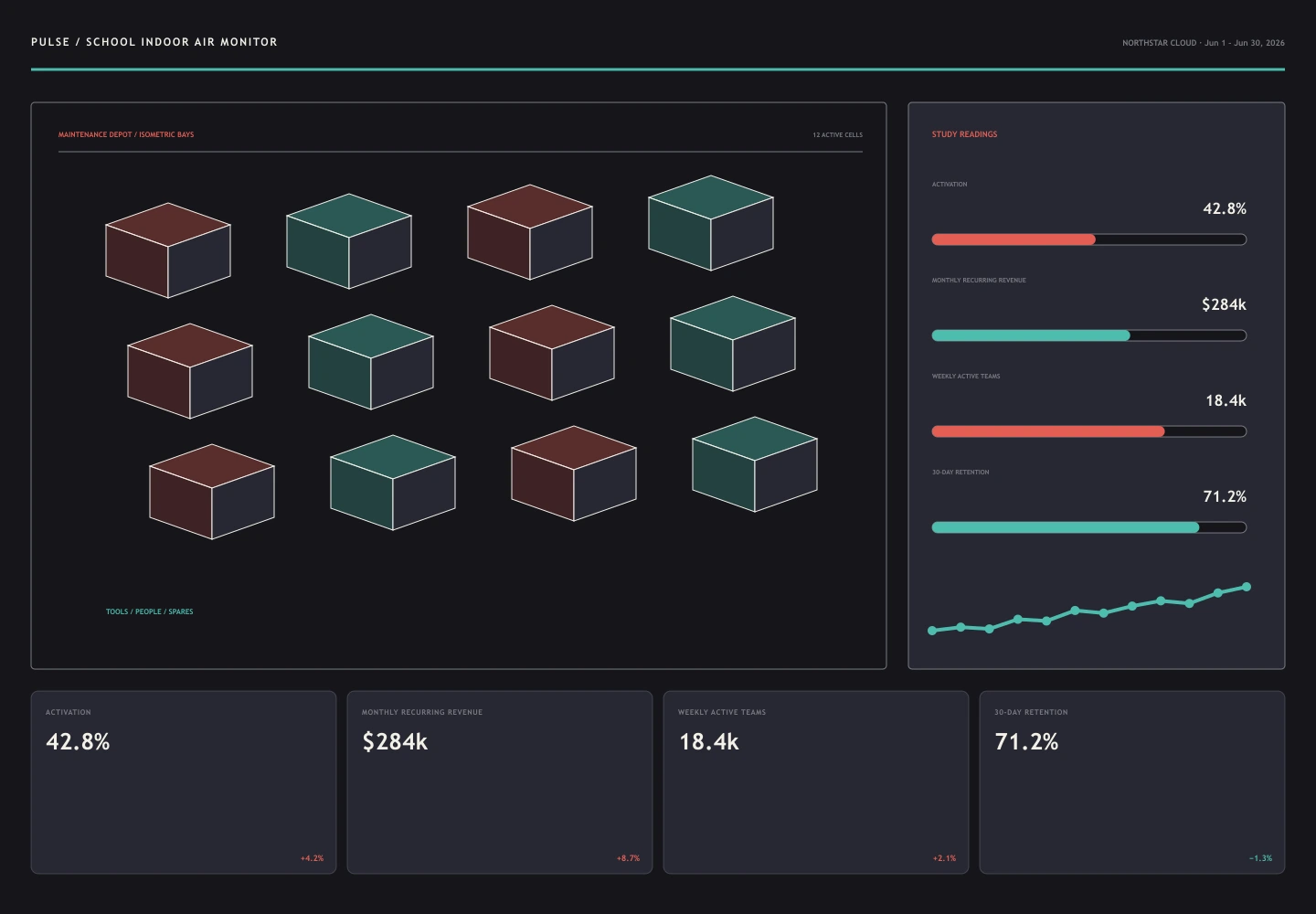Click the first point on the trend sparkline
1316x914 pixels.
click(932, 631)
